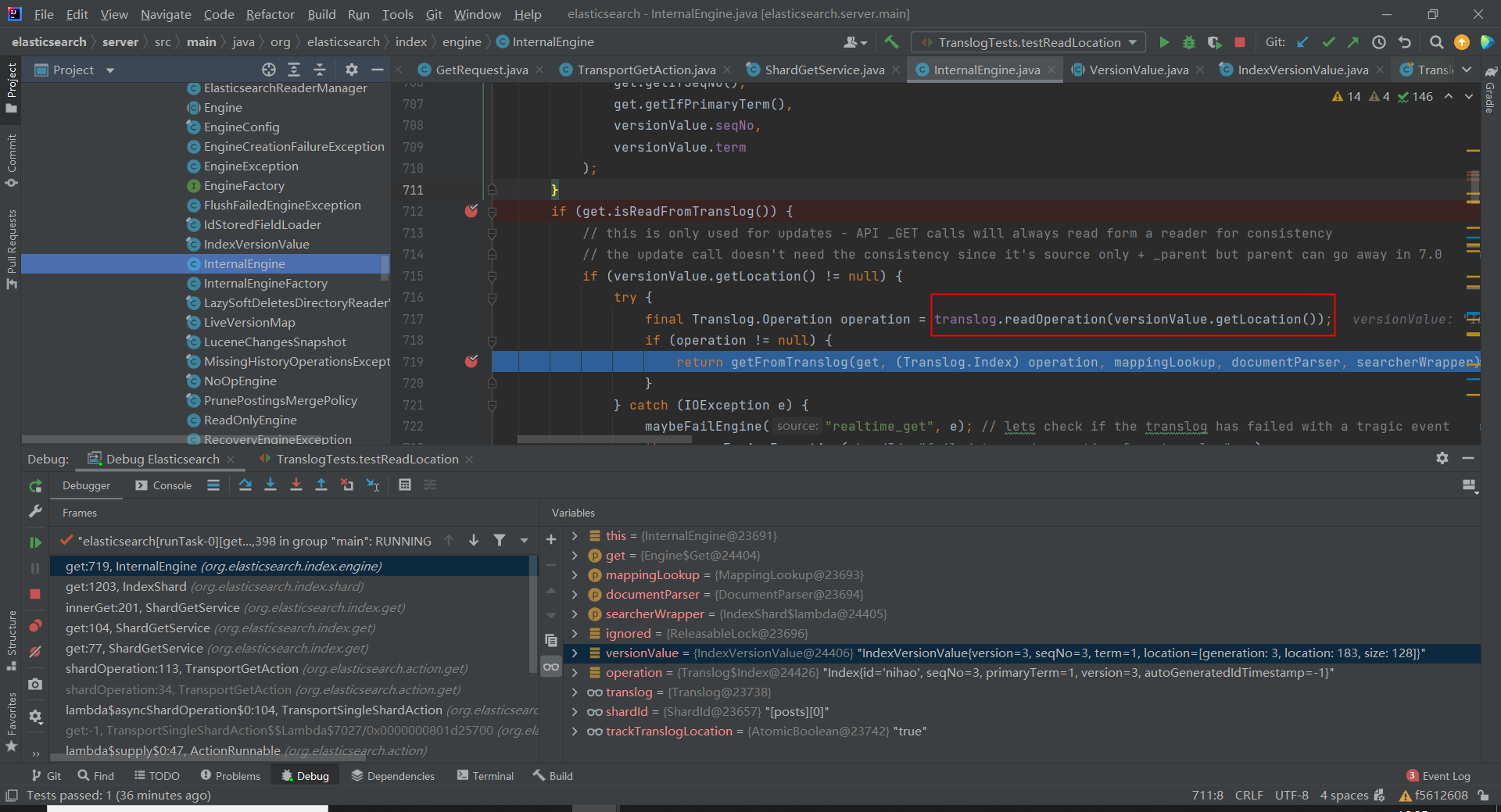Toggle the breakpoint on line 712
Screen dimensions: 1501x812
click(471, 211)
